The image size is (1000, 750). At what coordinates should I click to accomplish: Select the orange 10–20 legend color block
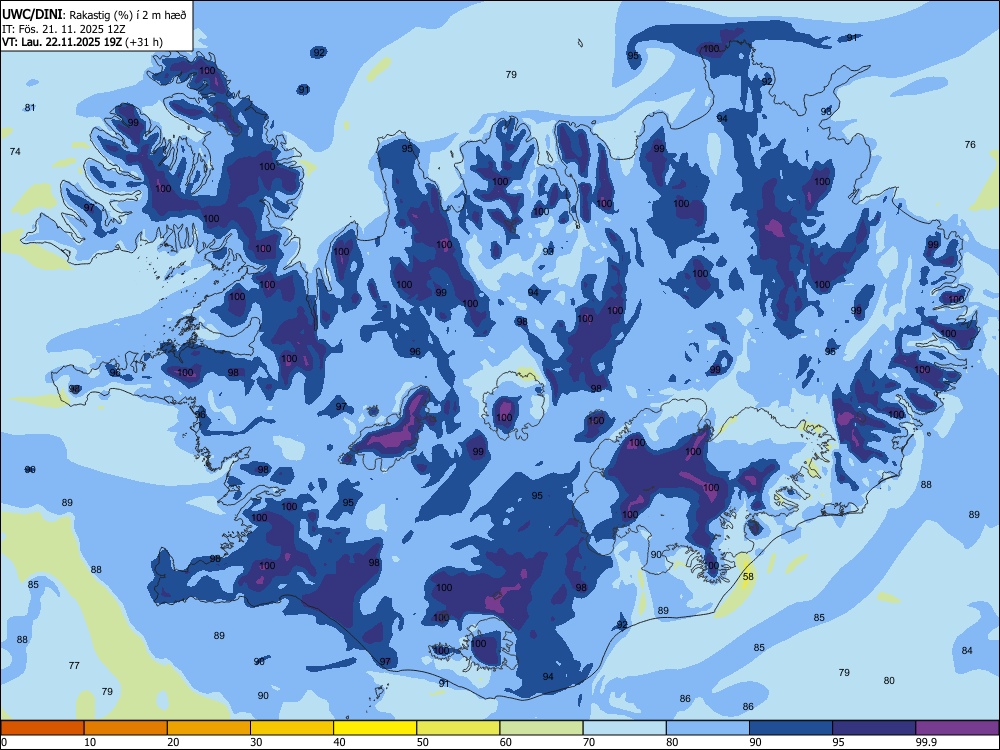(126, 728)
